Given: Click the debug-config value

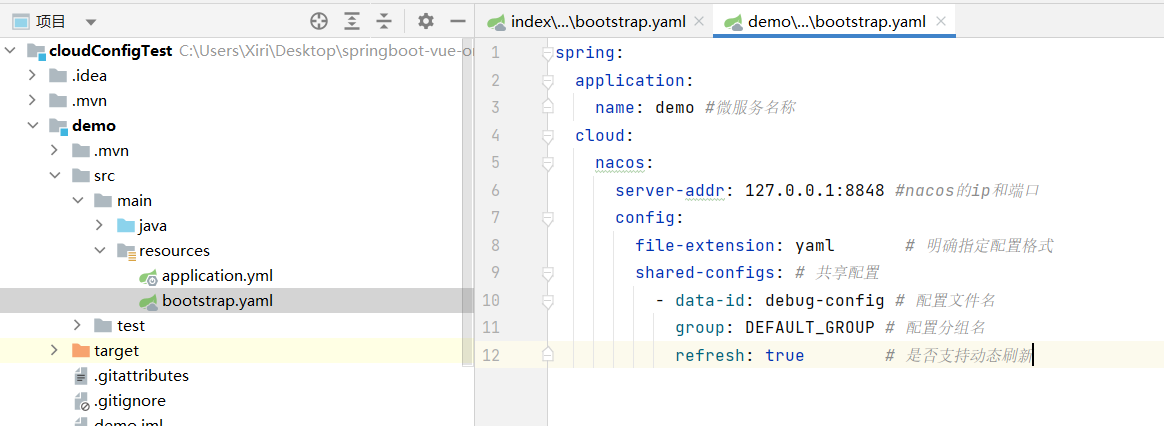Looking at the screenshot, I should point(825,301).
